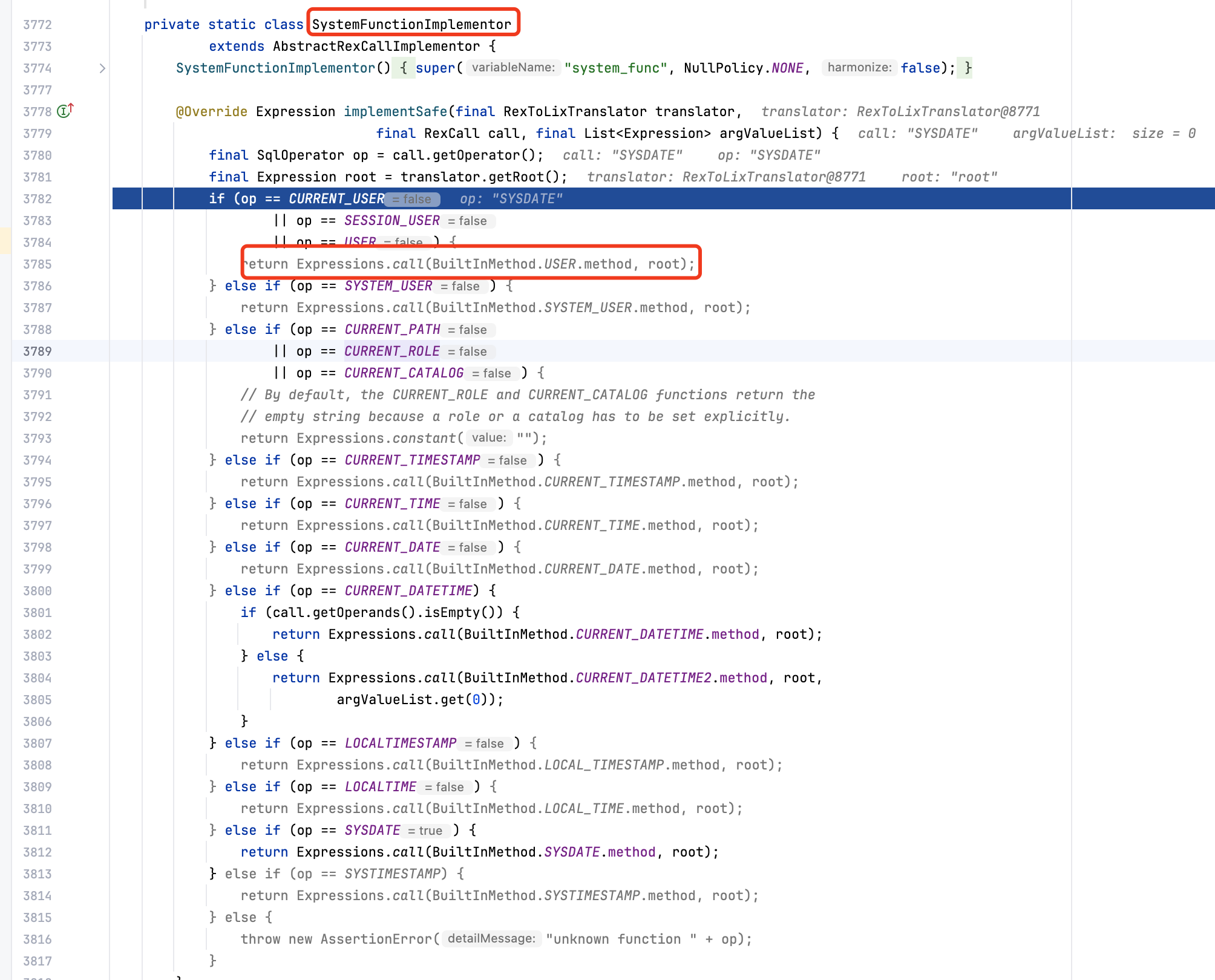Collapse the constructor using the chevron on line 3774
Viewport: 1215px width, 980px height.
click(x=103, y=68)
